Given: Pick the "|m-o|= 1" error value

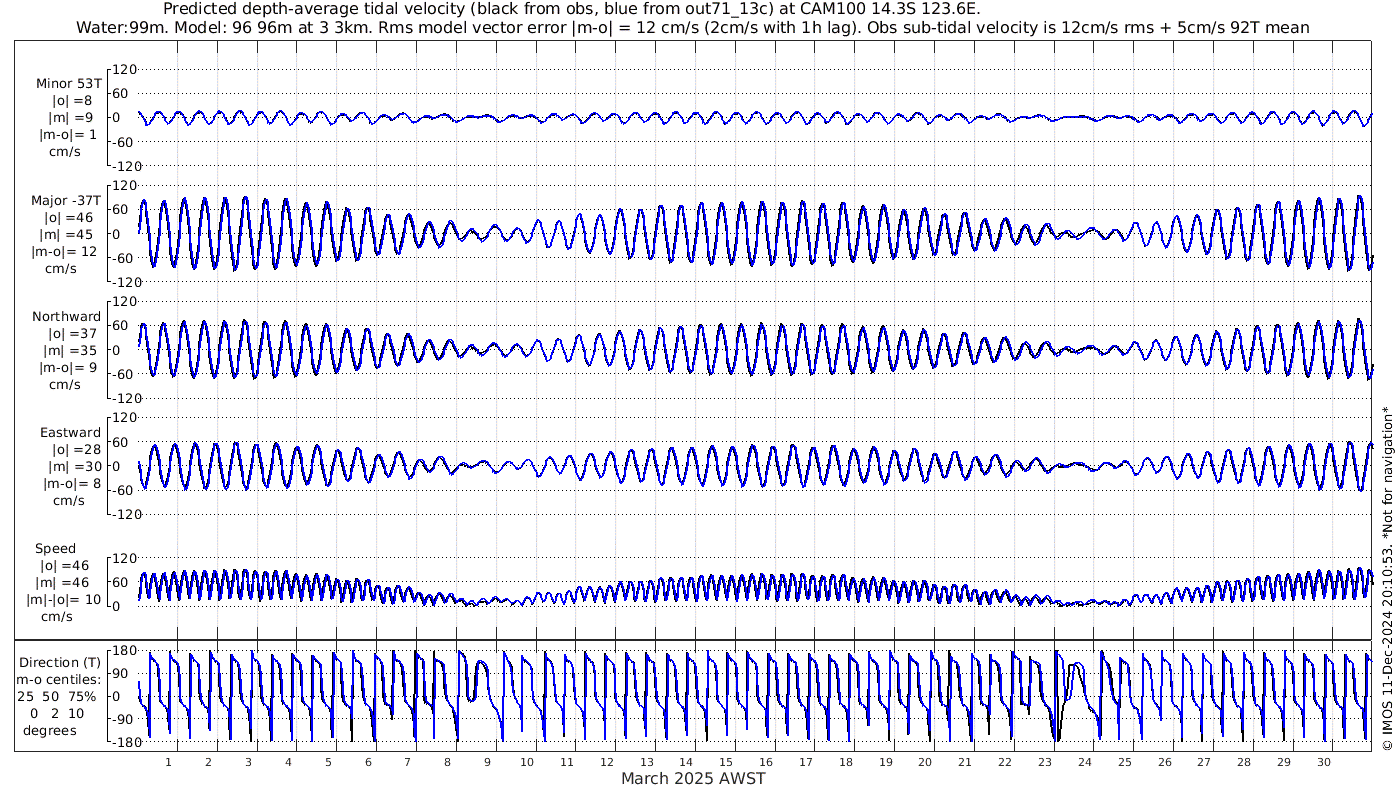Looking at the screenshot, I should coord(68,135).
